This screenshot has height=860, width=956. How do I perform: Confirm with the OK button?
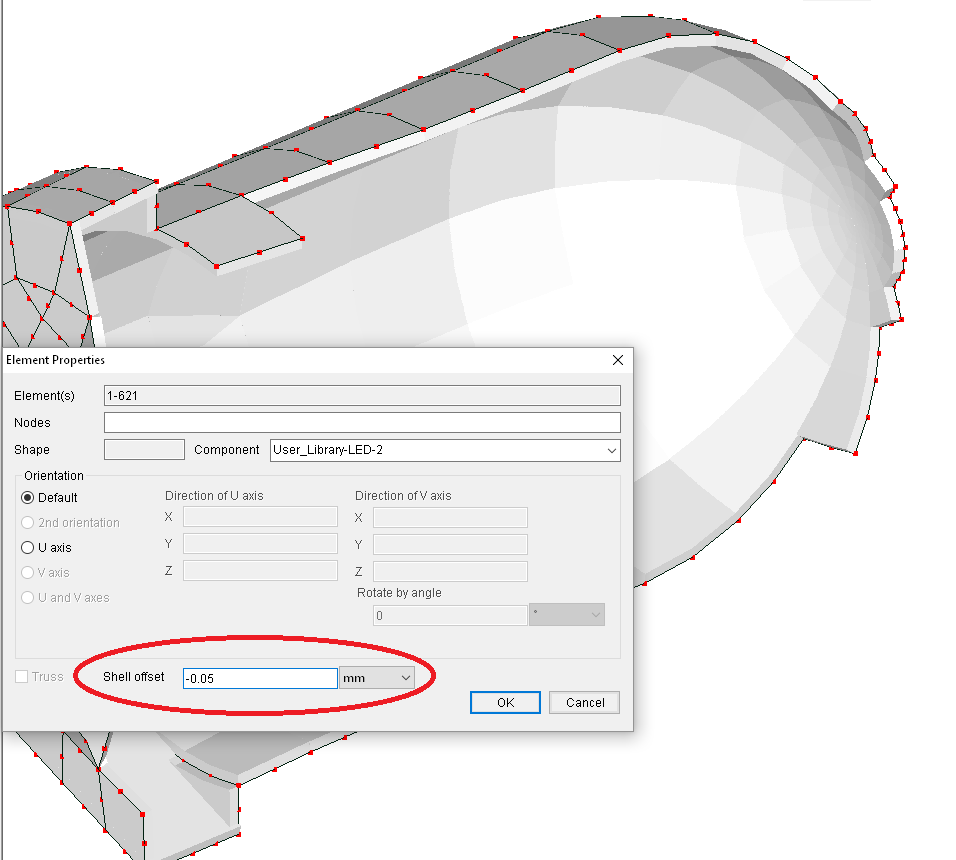[x=505, y=702]
